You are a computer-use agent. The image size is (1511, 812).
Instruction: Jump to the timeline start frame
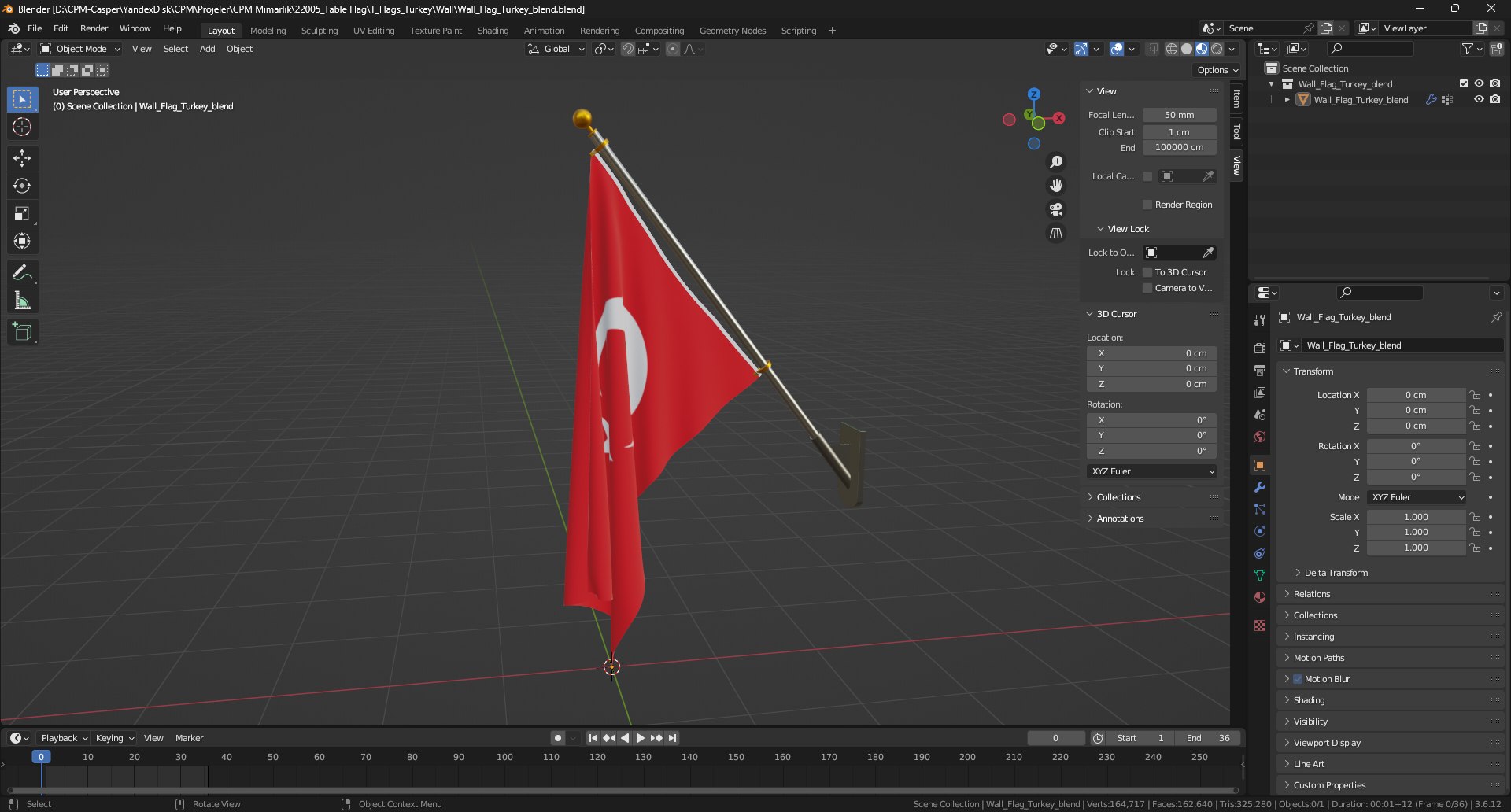tap(593, 738)
